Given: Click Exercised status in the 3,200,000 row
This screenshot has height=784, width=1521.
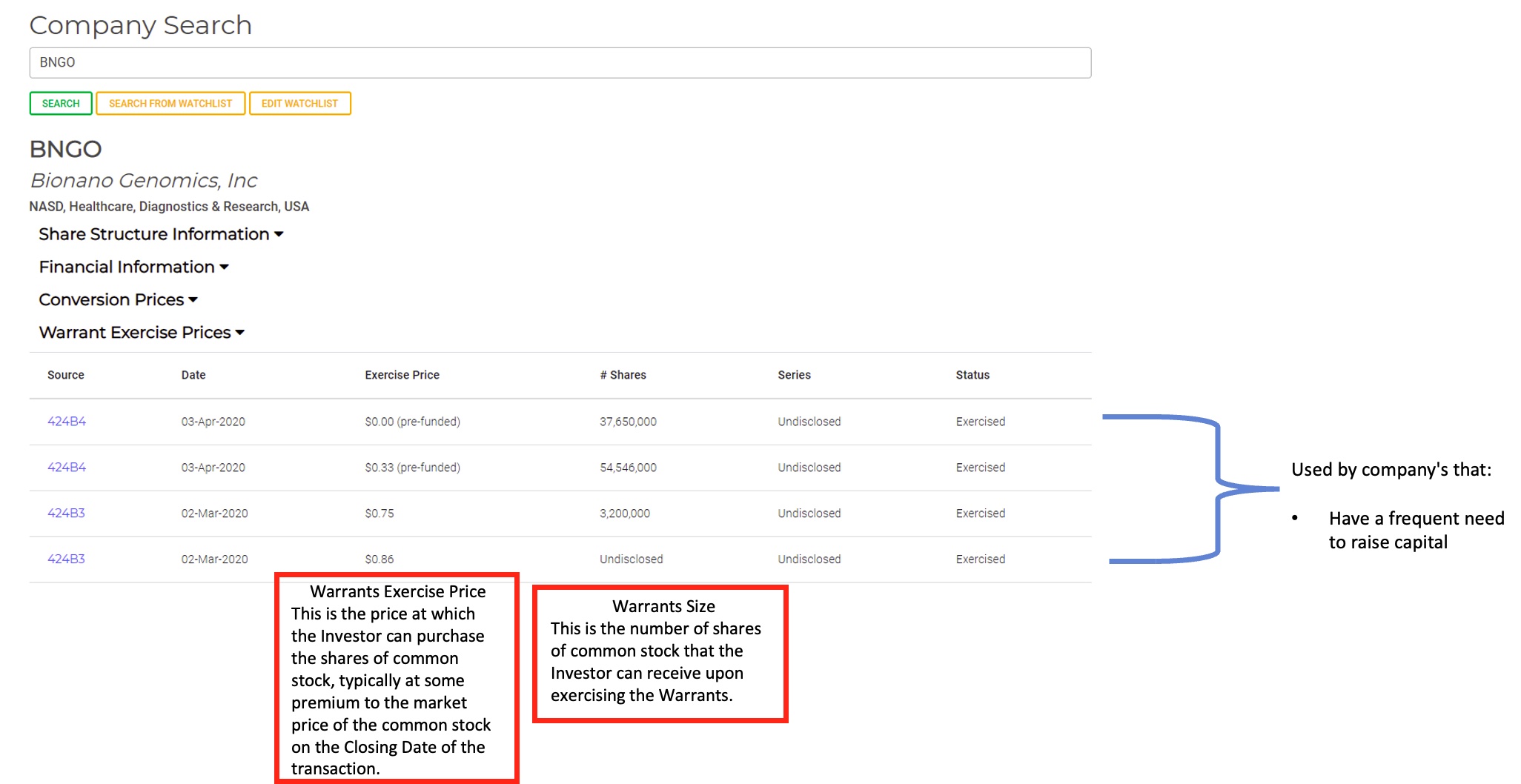Looking at the screenshot, I should pyautogui.click(x=981, y=514).
